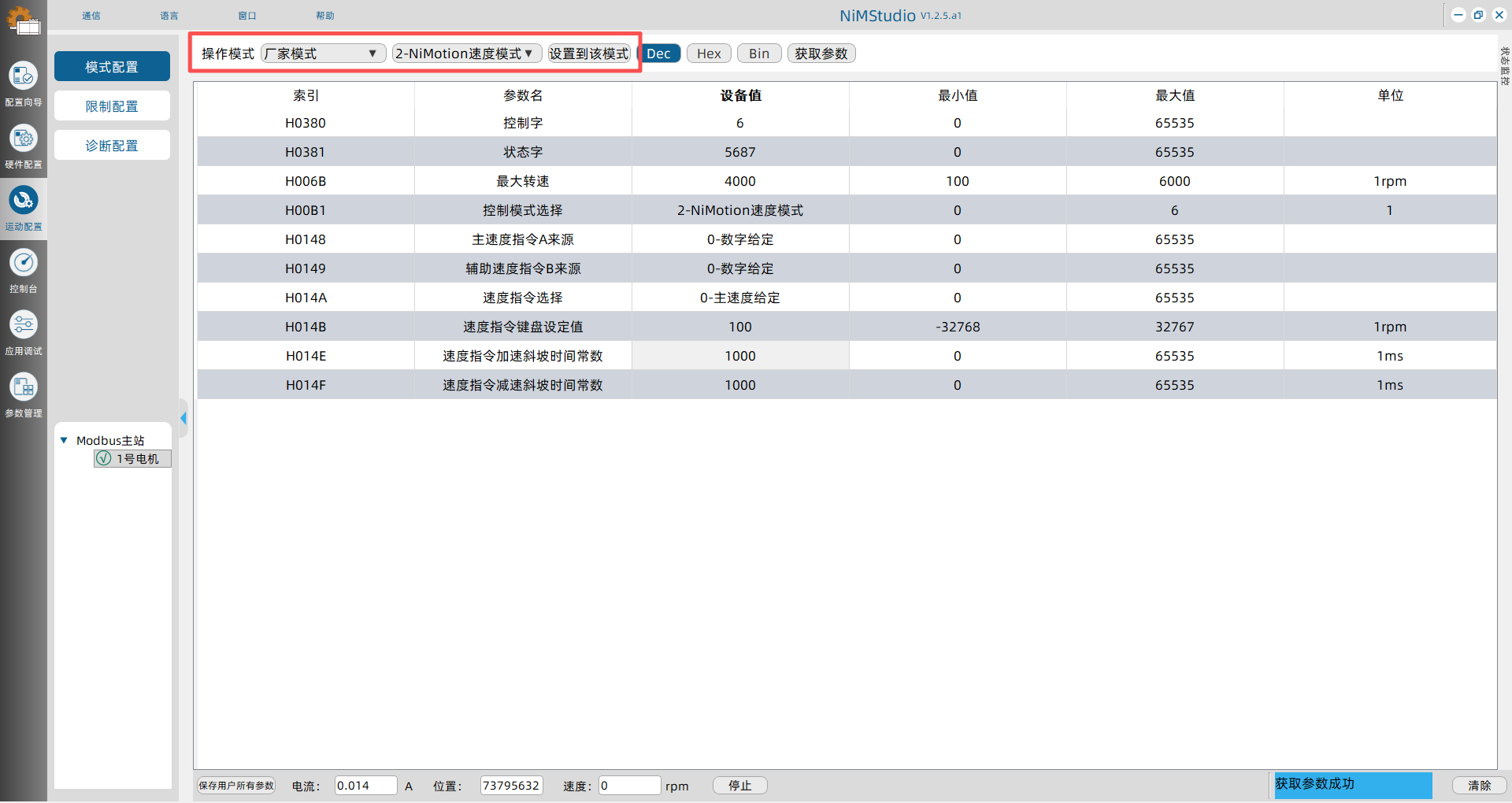Open the 控制台 console gauge icon
Image resolution: width=1512 pixels, height=803 pixels.
point(24,263)
